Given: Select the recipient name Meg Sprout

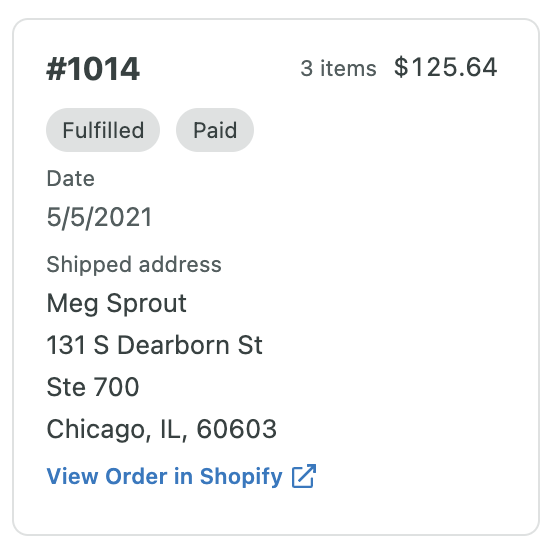Looking at the screenshot, I should pos(116,304).
